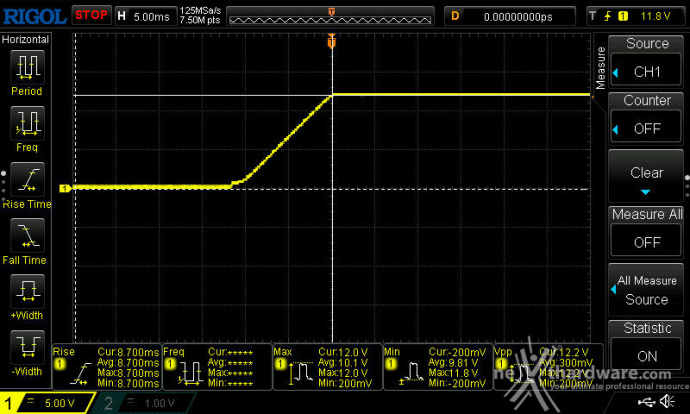Toggle Statistic ON setting

click(646, 346)
